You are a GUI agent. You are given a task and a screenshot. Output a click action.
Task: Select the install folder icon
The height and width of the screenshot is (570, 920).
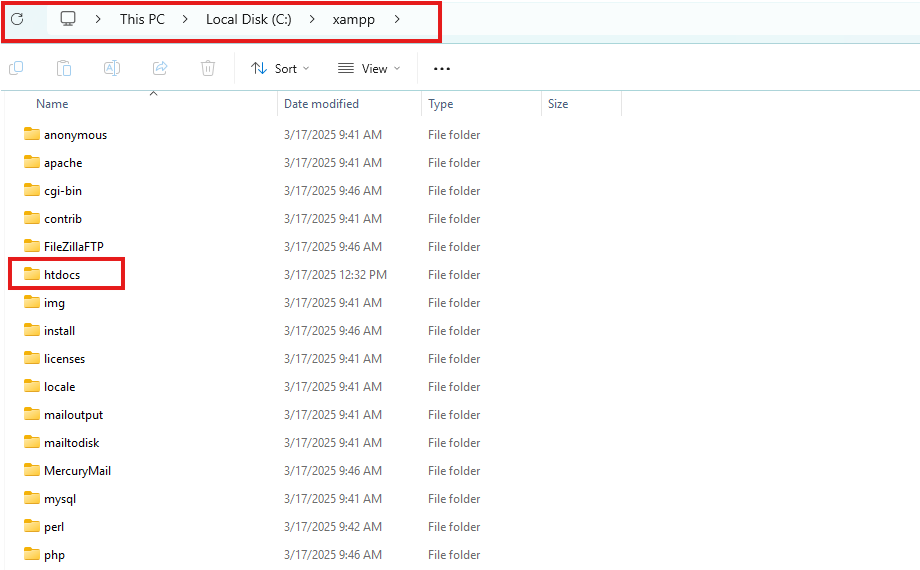(32, 330)
